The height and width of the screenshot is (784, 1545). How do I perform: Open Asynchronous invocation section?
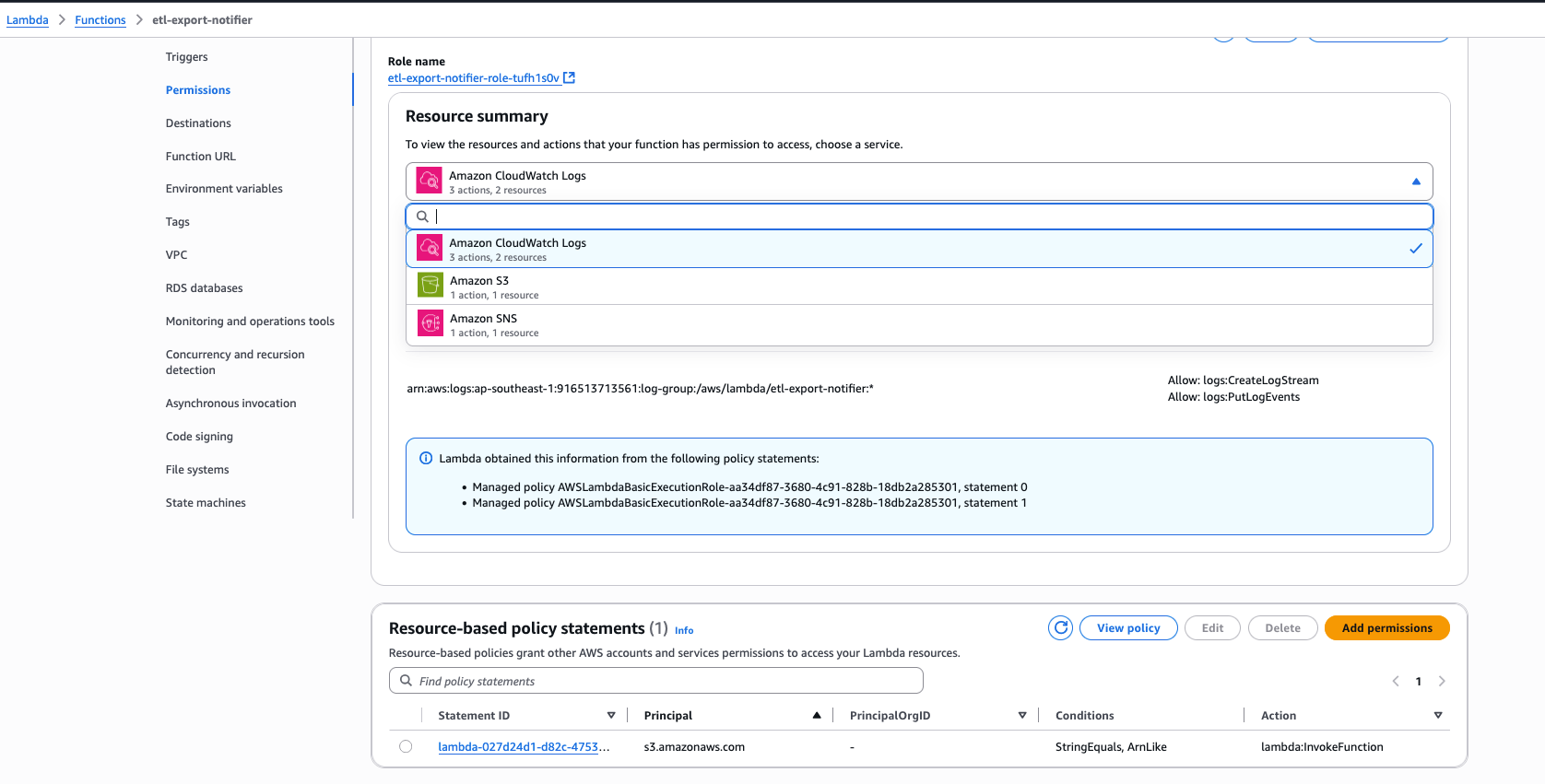(231, 404)
